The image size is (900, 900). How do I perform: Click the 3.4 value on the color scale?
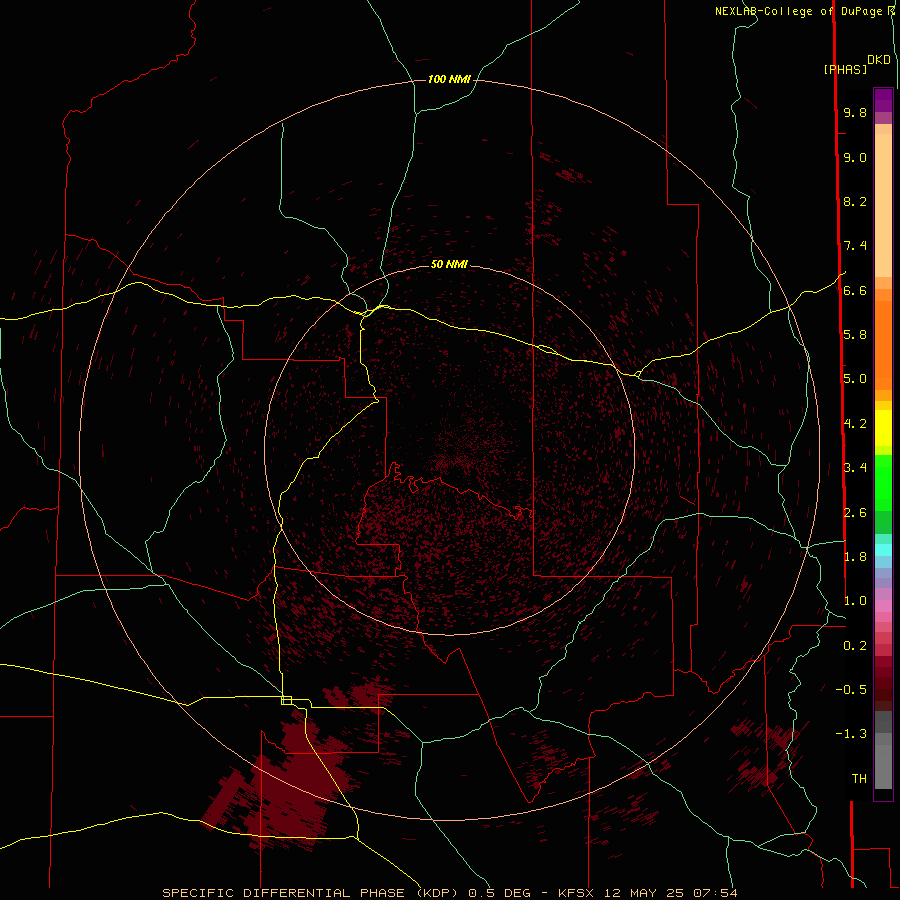(x=855, y=468)
